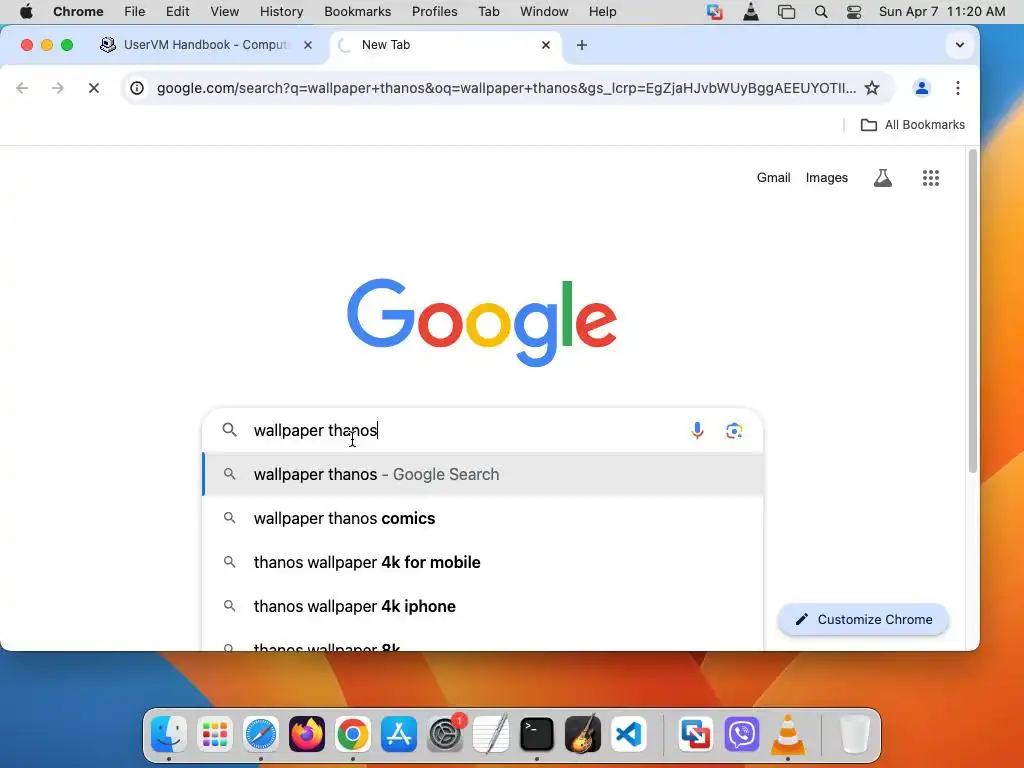Open the date and time in menu bar

click(942, 12)
